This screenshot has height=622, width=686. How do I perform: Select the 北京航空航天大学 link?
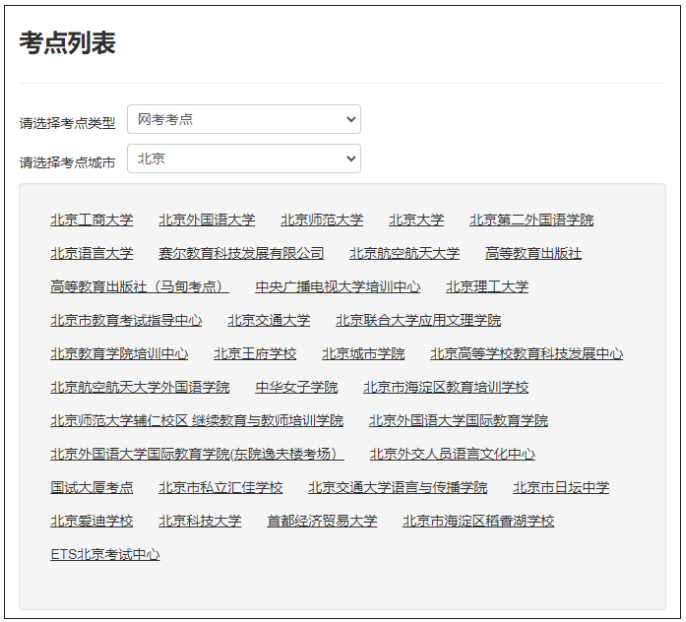click(404, 254)
